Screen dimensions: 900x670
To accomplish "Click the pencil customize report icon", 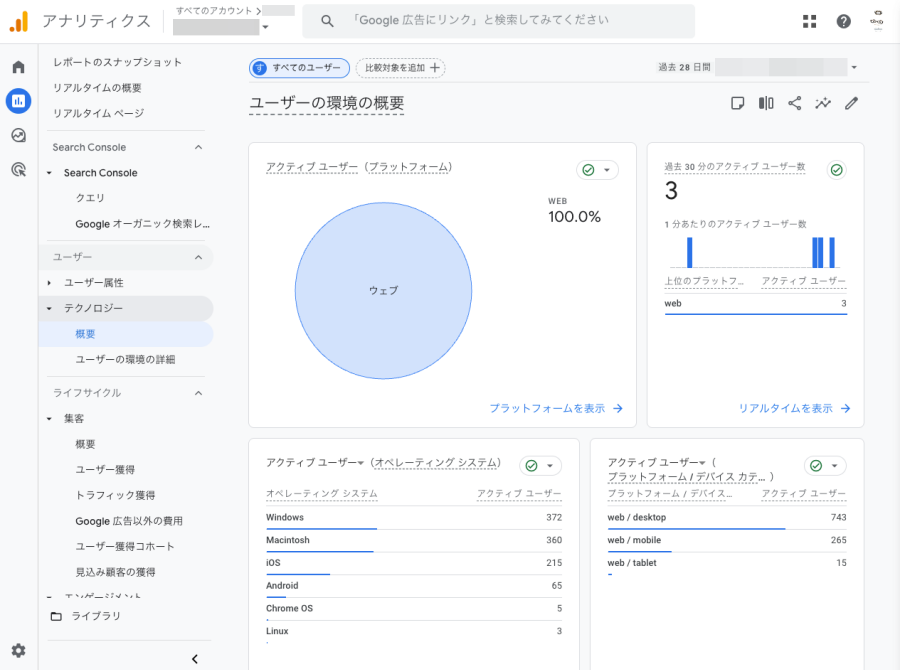I will (x=851, y=103).
